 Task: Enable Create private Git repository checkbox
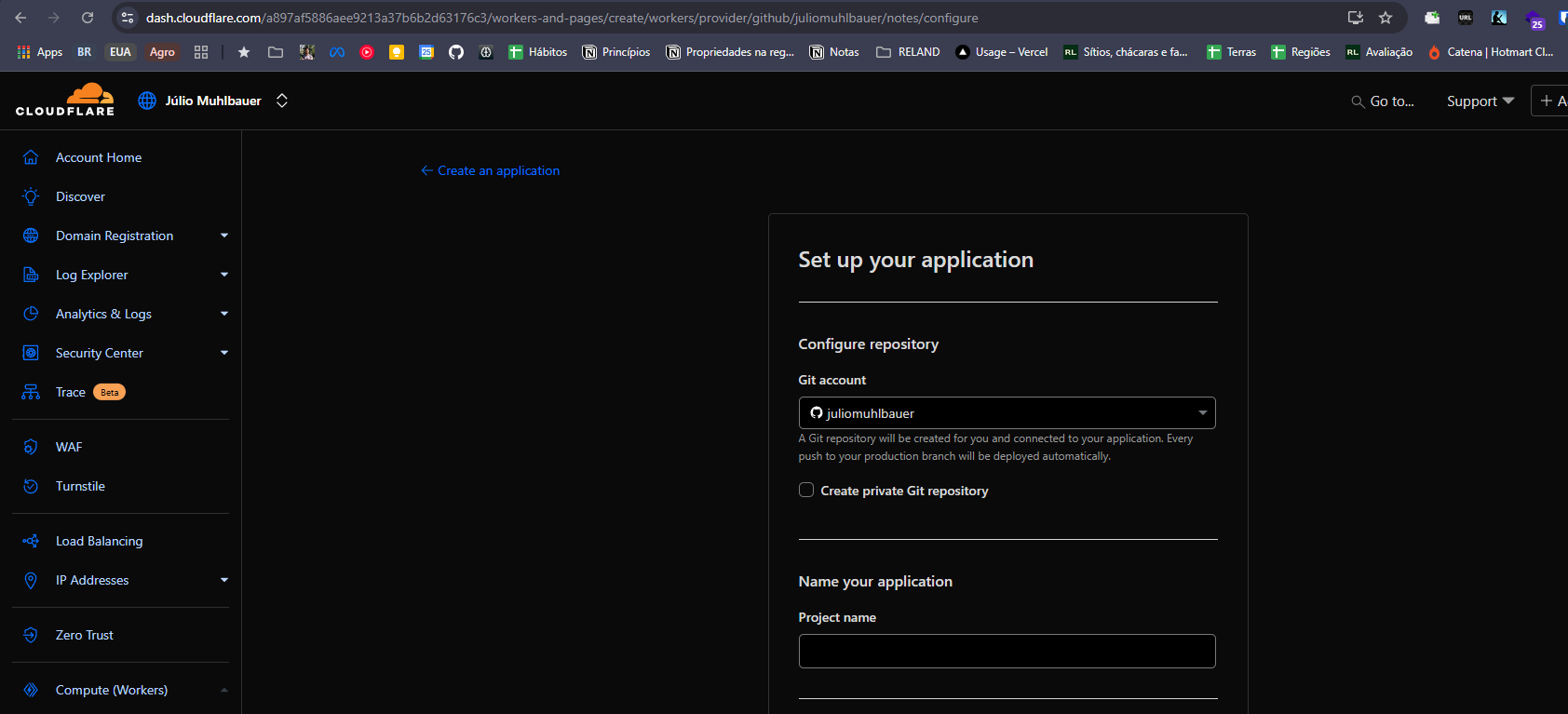coord(806,491)
